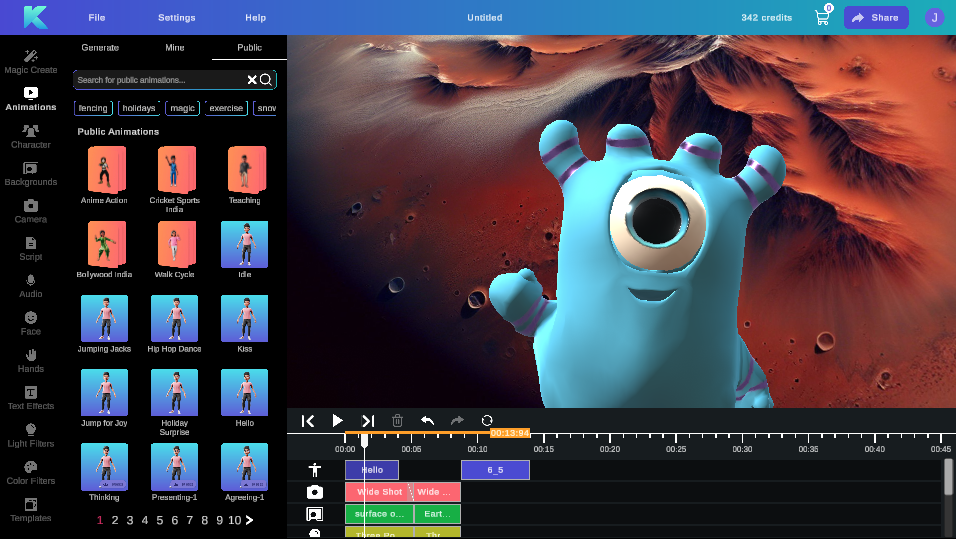Click the undo arrow in timeline toolbar

coord(427,421)
